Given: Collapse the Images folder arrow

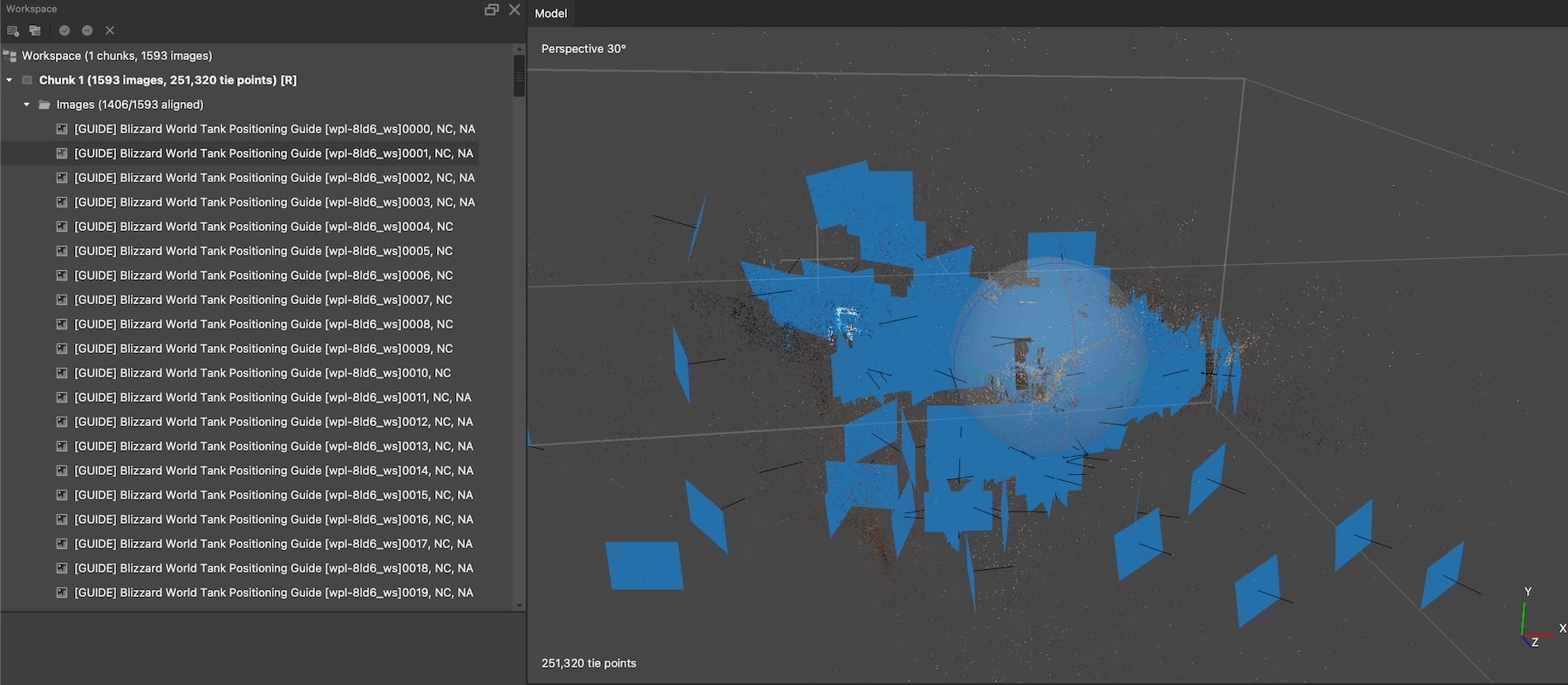Looking at the screenshot, I should [x=26, y=105].
